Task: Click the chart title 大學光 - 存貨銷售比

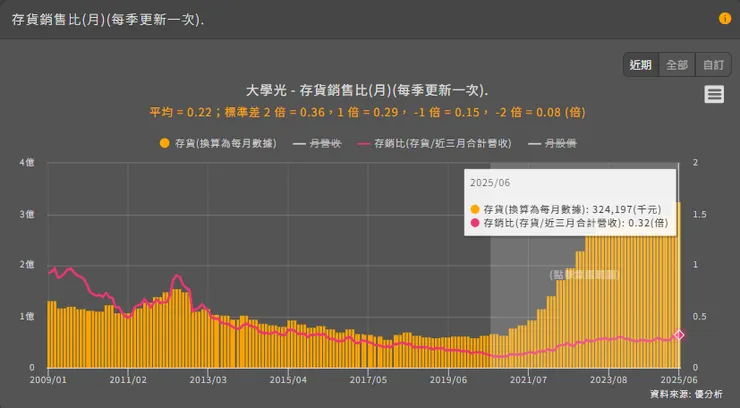Action: 367,91
